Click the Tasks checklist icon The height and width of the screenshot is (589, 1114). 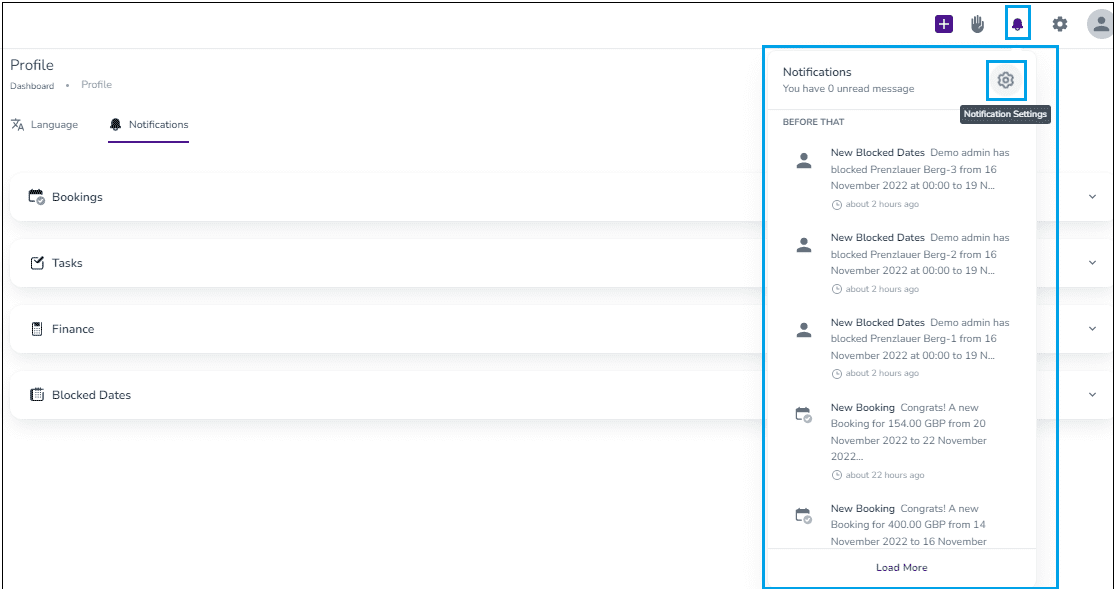37,263
